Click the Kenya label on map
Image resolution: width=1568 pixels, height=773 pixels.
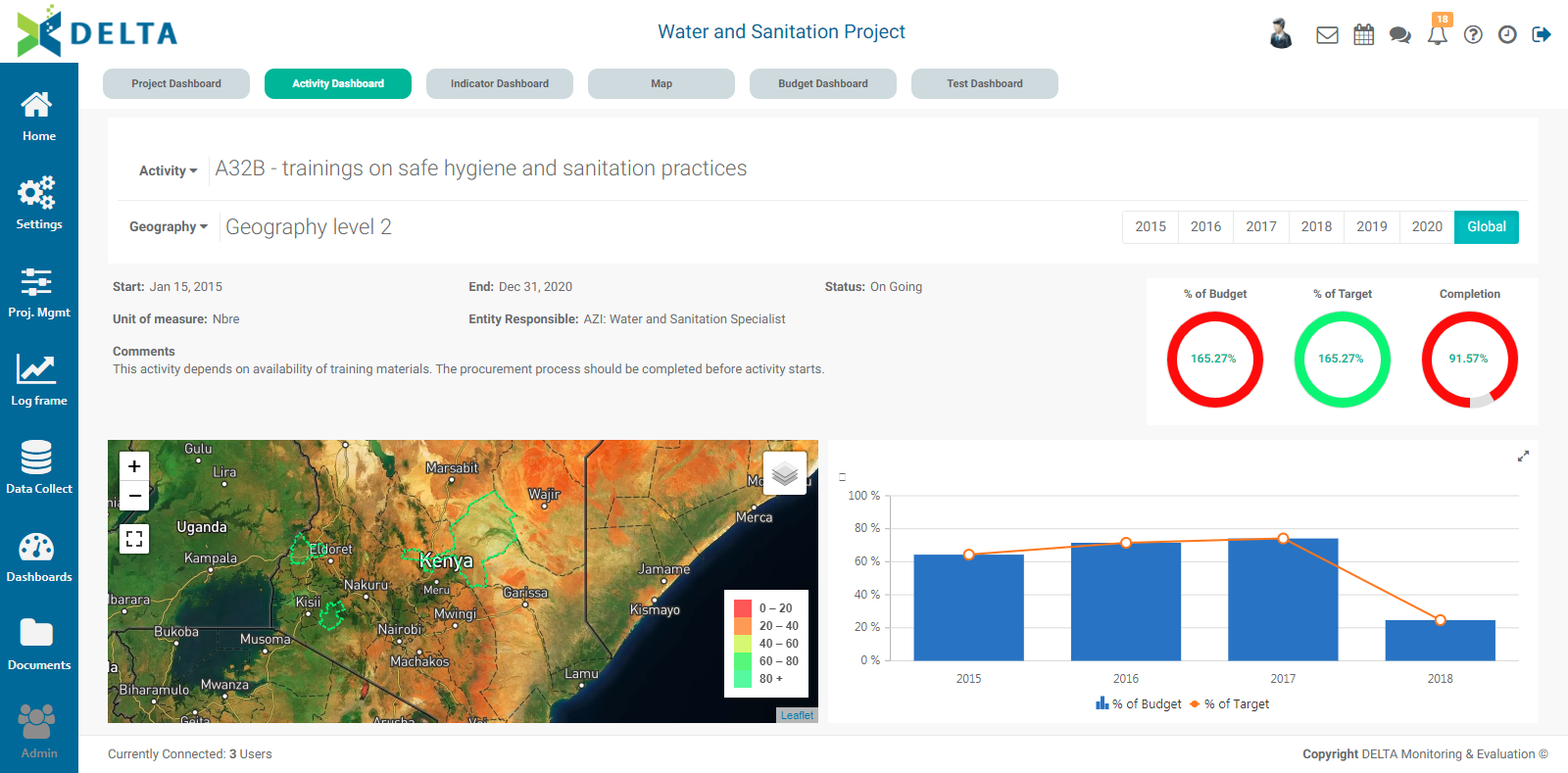coord(446,561)
